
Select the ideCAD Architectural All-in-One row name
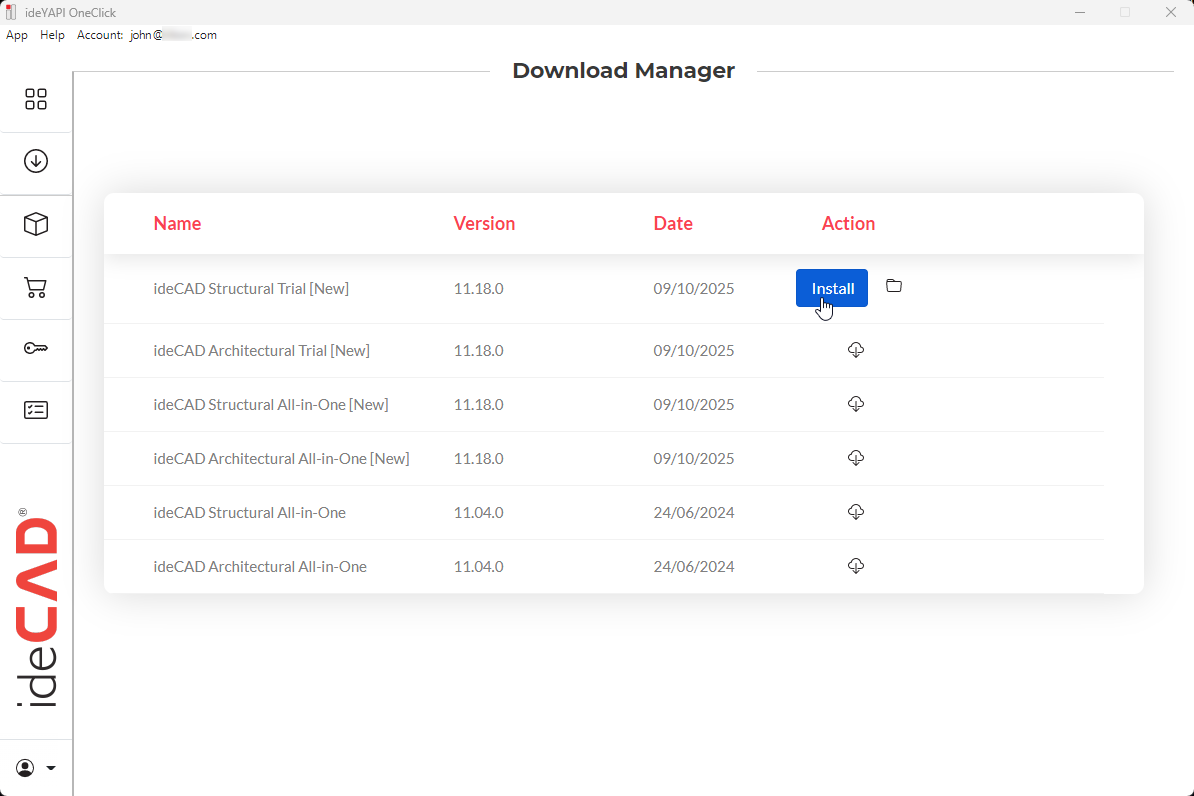pyautogui.click(x=260, y=567)
